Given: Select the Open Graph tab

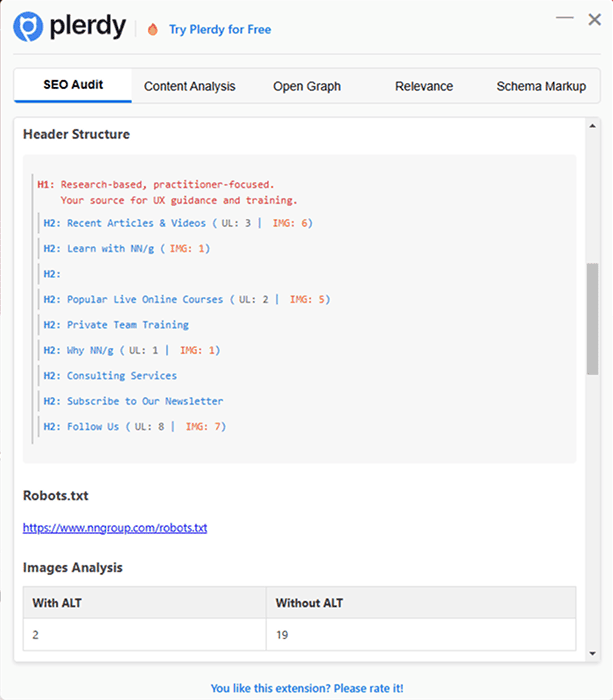Looking at the screenshot, I should point(307,86).
